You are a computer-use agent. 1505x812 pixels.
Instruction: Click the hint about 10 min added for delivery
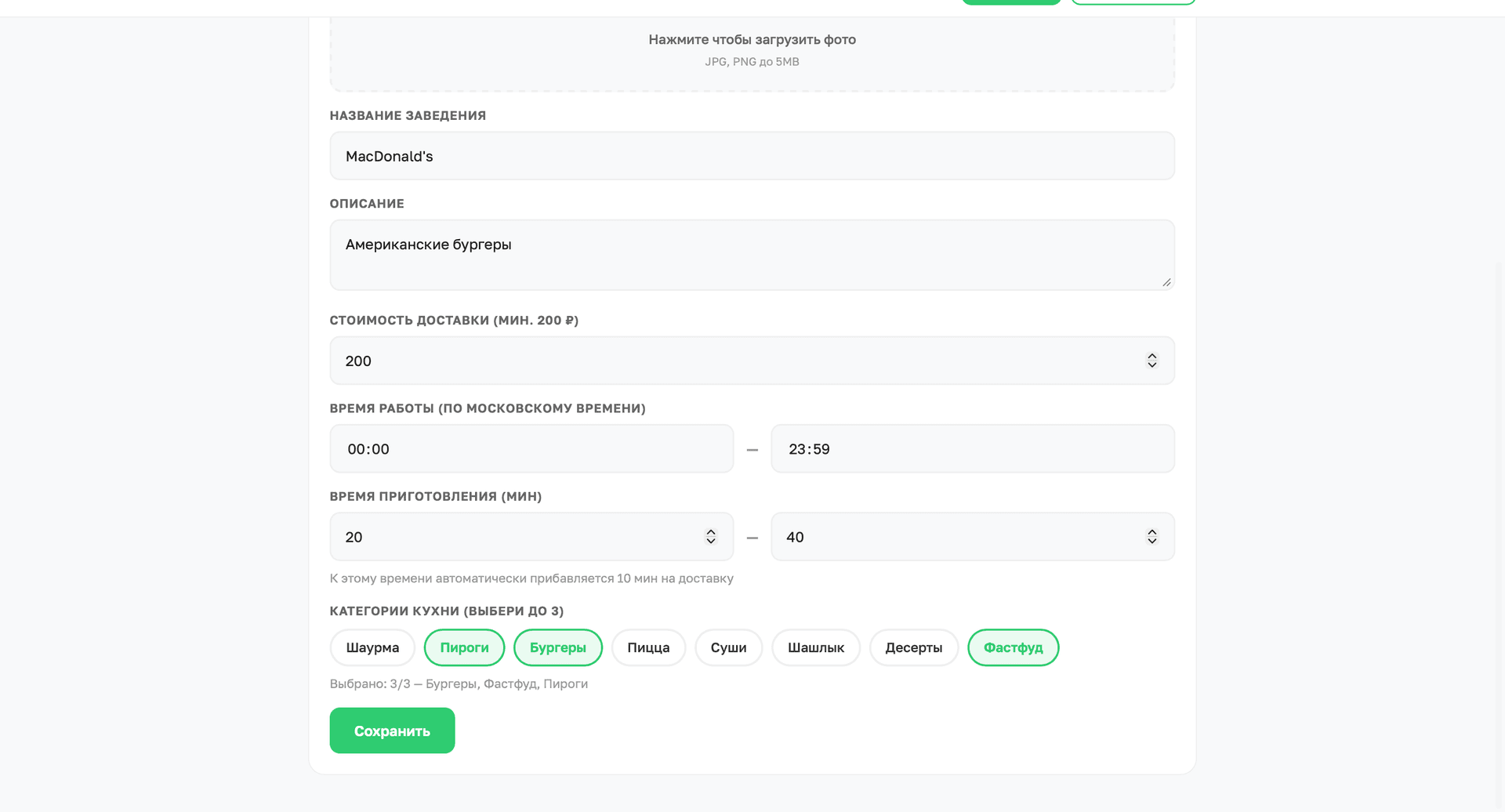[x=531, y=578]
